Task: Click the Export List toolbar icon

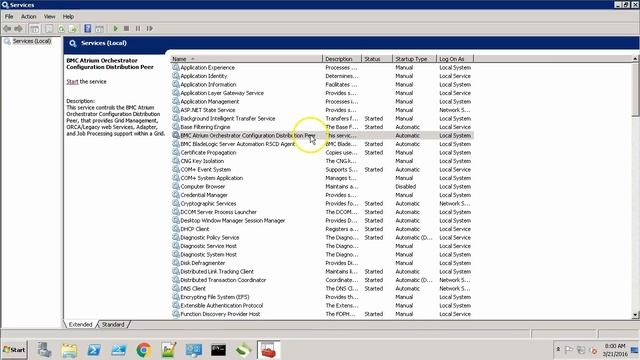Action: tap(73, 29)
